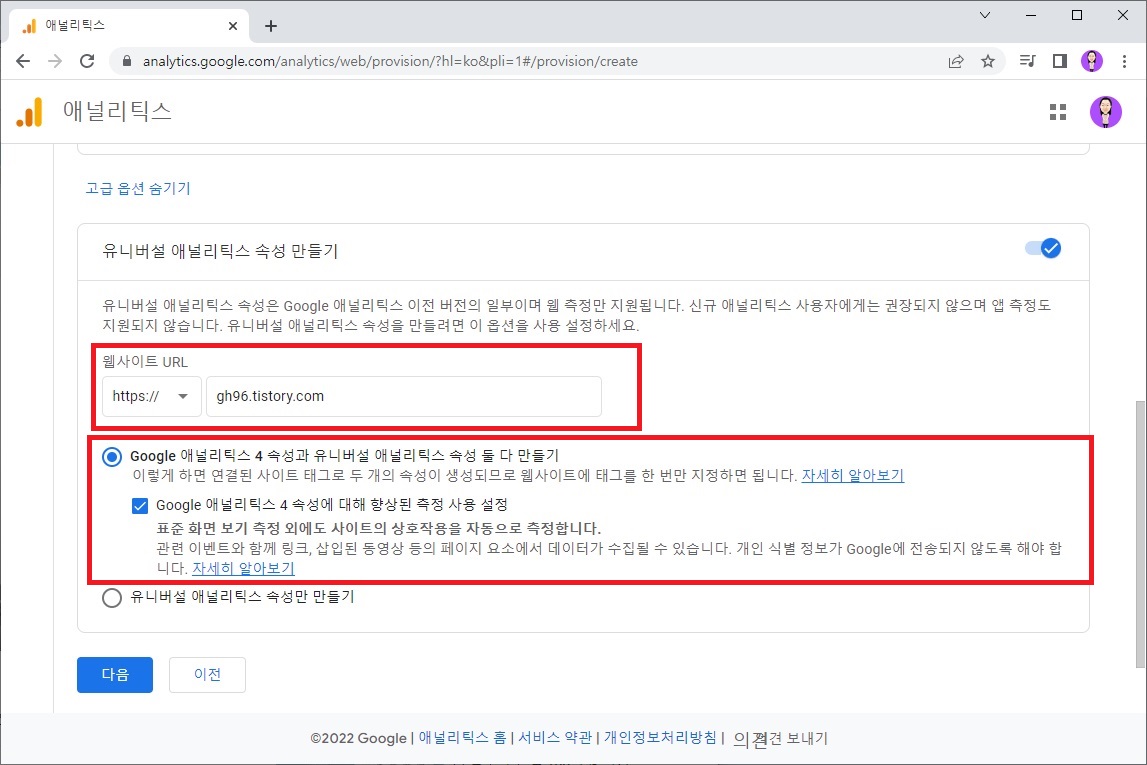Open 서비스 약관 footer link
The height and width of the screenshot is (765, 1147).
tap(555, 738)
